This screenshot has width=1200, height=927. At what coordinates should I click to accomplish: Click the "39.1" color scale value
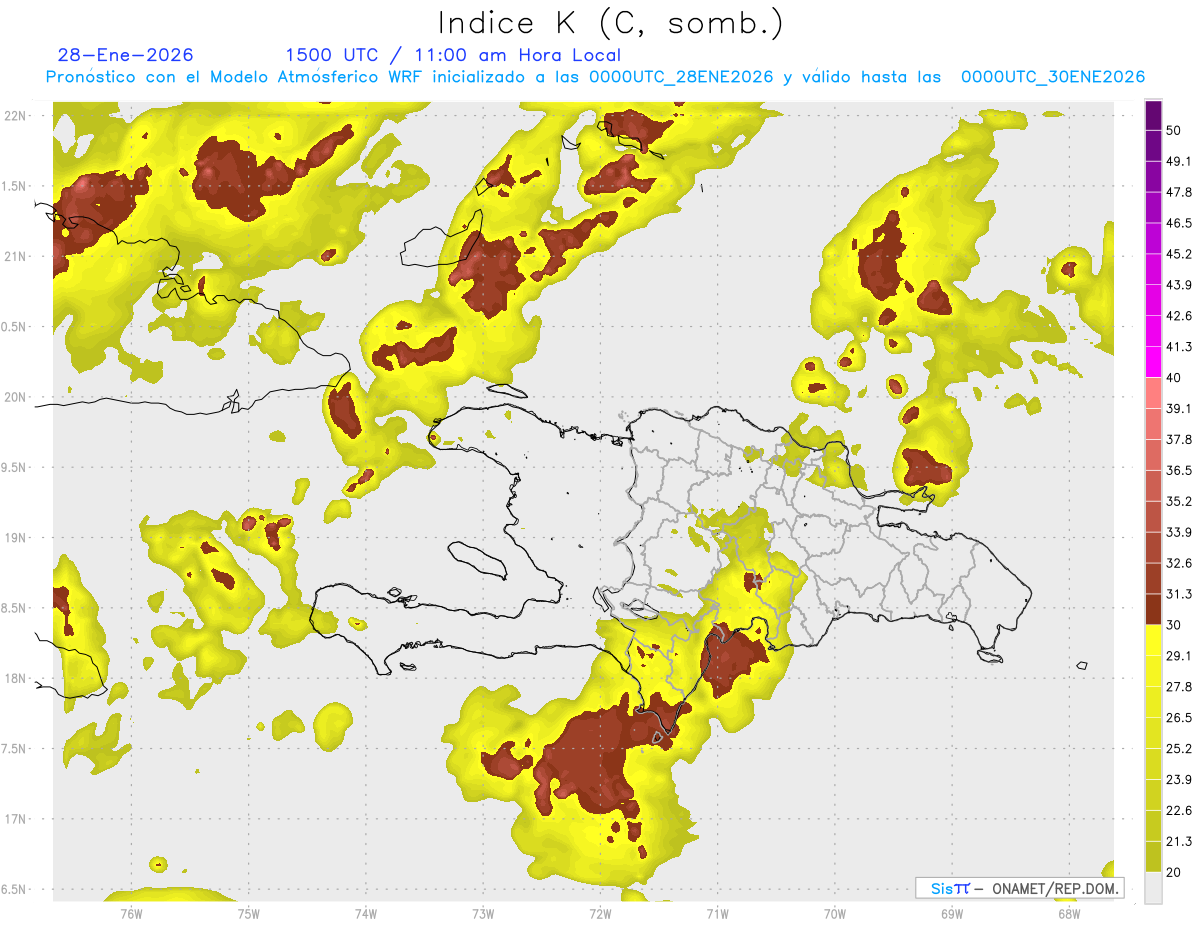[x=1179, y=408]
